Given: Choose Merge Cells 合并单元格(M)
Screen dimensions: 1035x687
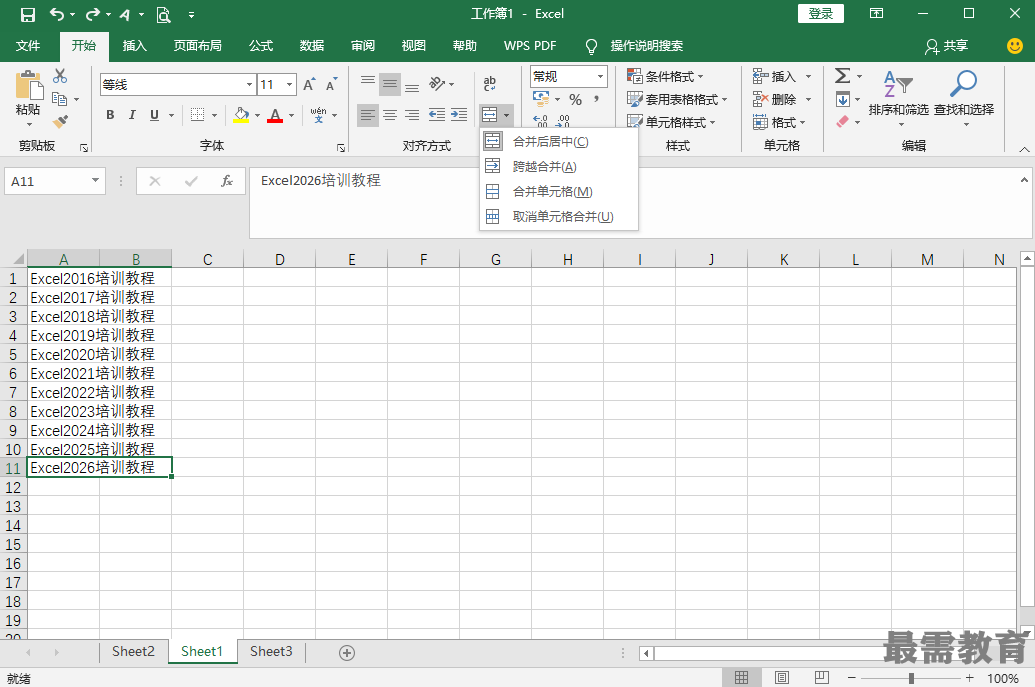Looking at the screenshot, I should 559,191.
